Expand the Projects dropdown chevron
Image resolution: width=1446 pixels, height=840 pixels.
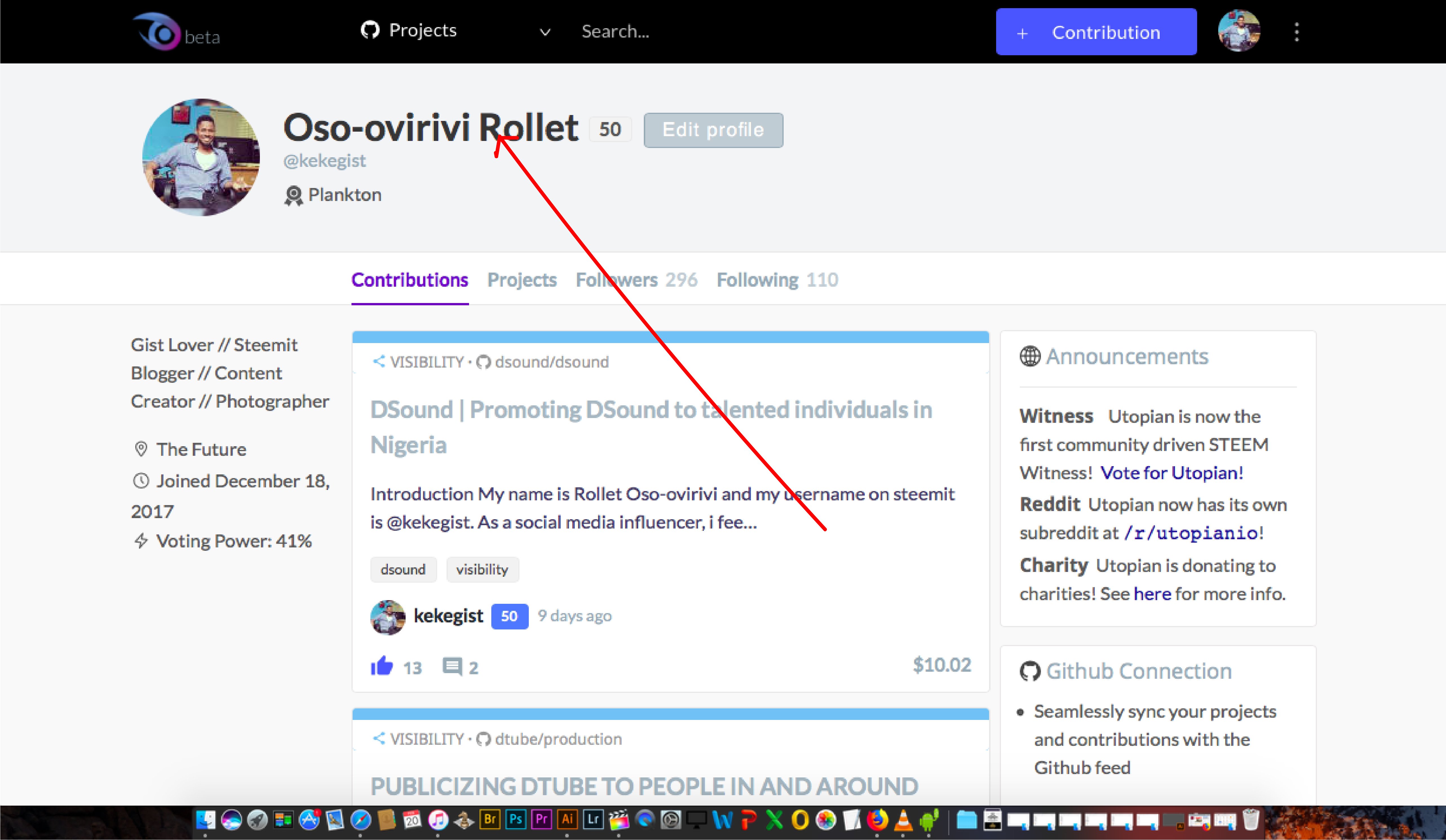pos(545,32)
